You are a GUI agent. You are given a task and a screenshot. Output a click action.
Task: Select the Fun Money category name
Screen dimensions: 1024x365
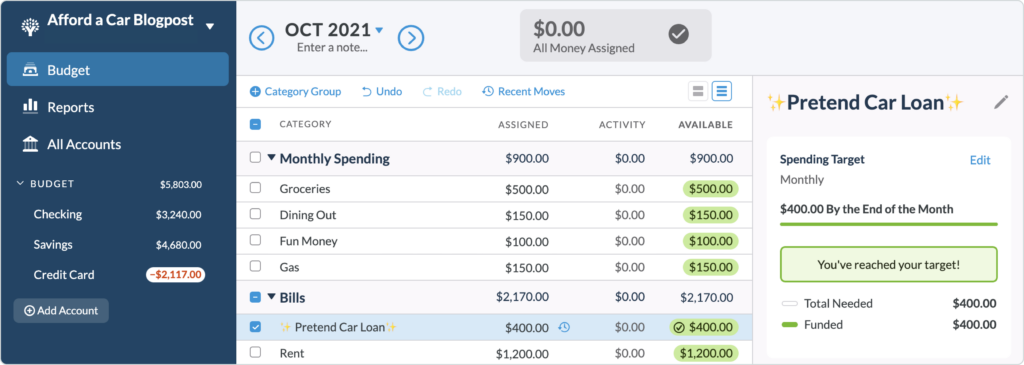(x=308, y=241)
